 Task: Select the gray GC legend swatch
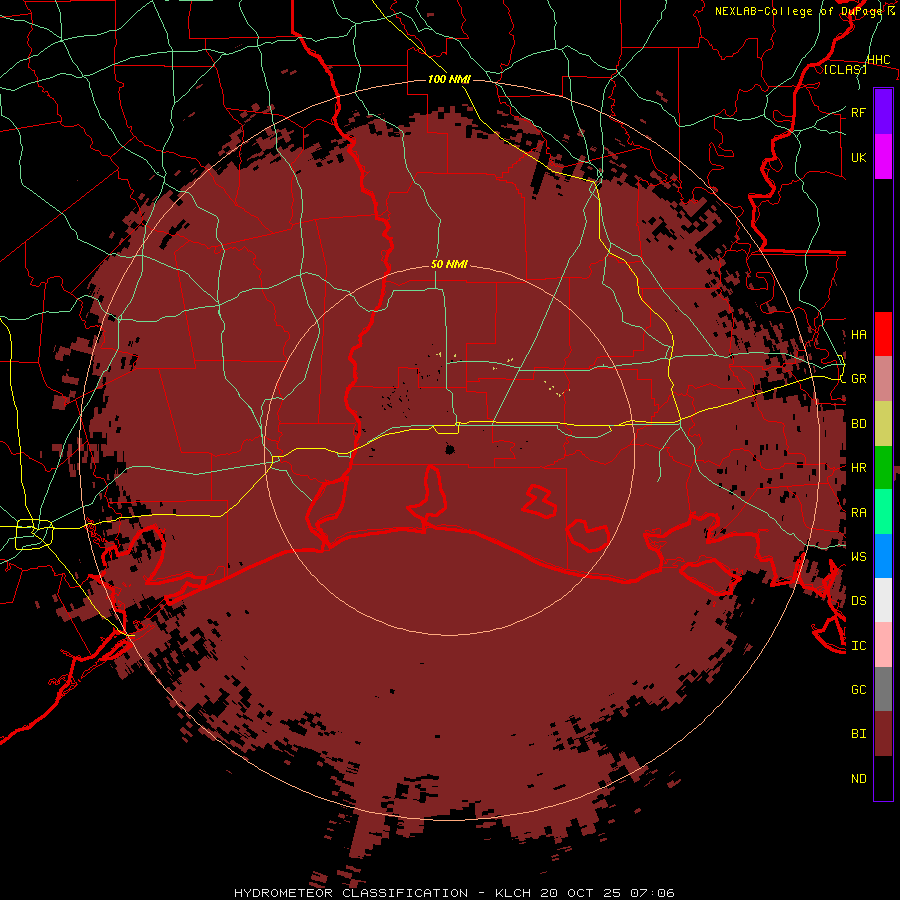883,689
